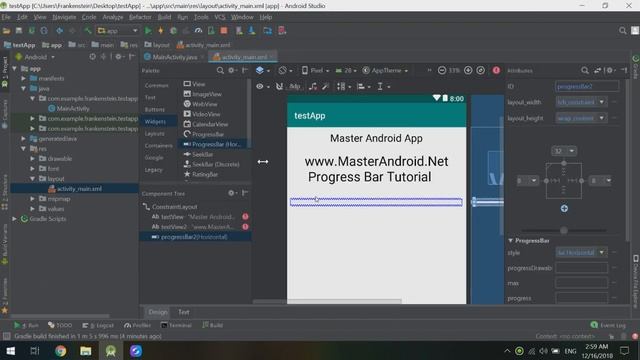Expand the drawable folder

click(33, 158)
